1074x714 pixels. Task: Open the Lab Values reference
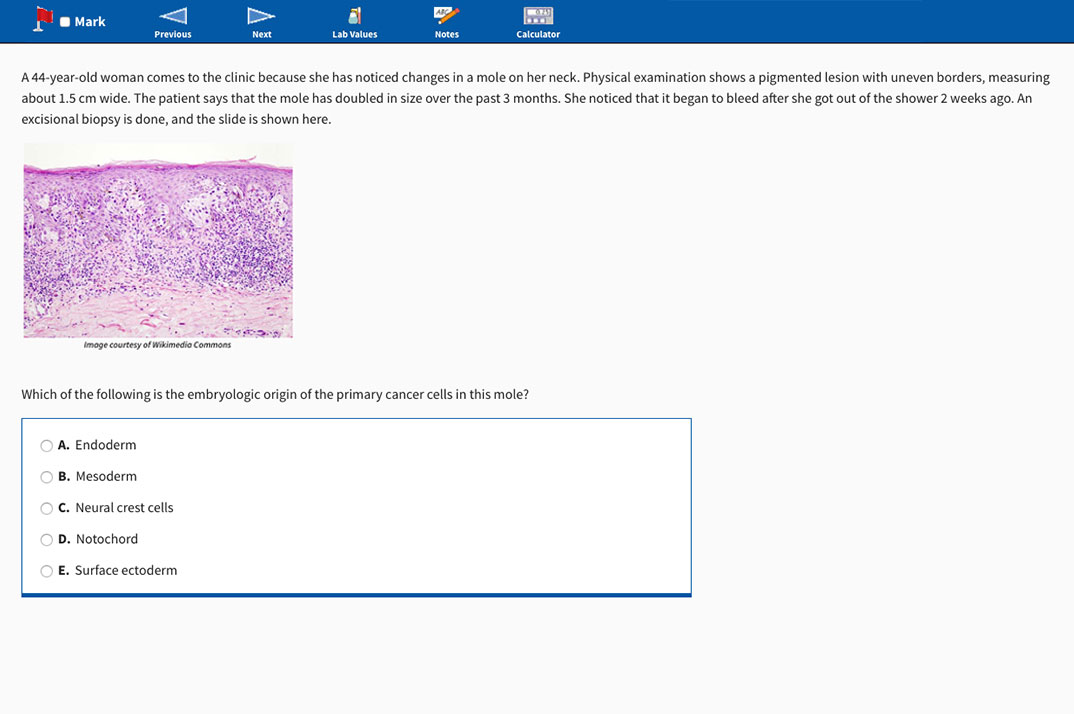tap(355, 23)
